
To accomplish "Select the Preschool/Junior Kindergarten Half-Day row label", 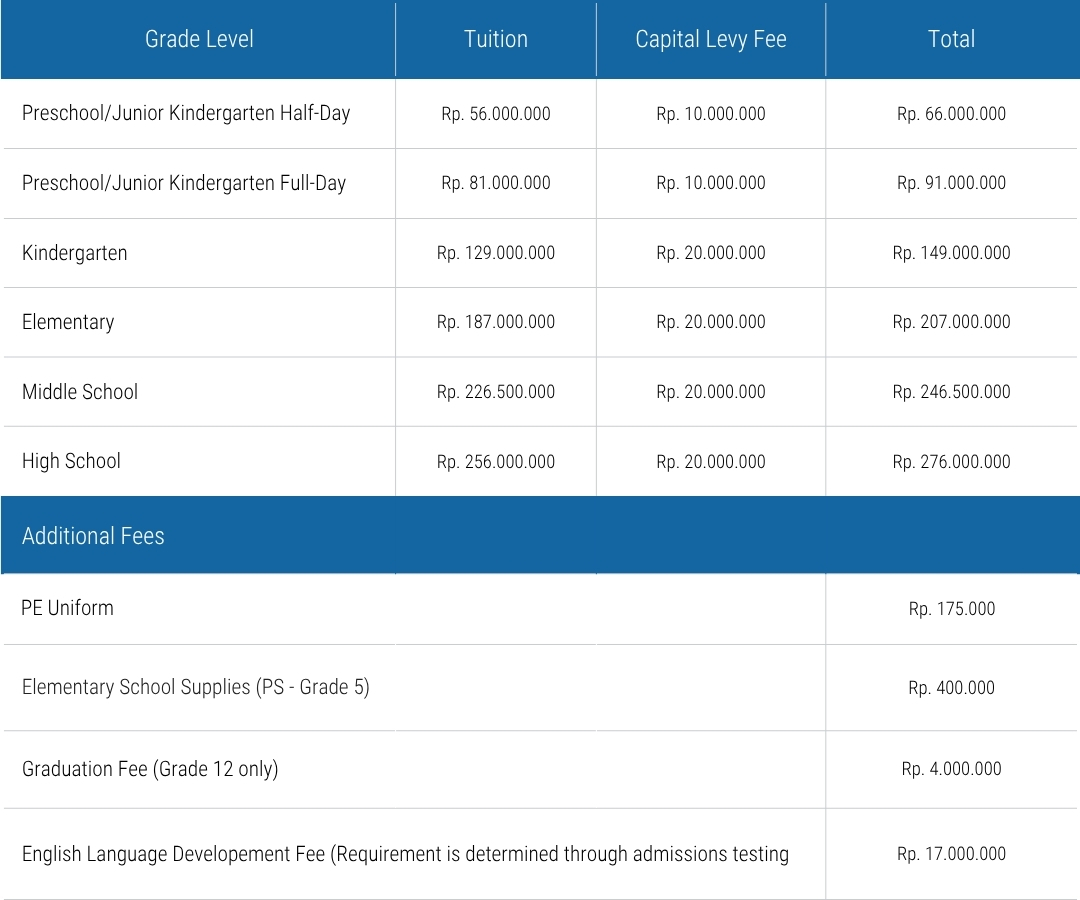I will (186, 113).
